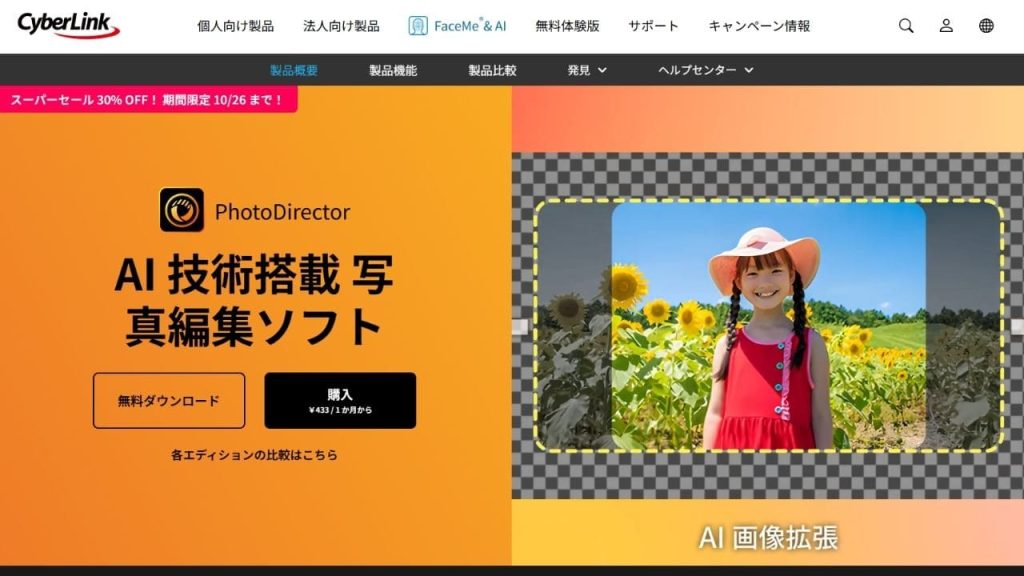Click the 無料ダウンロード button
The image size is (1024, 576).
click(x=169, y=401)
